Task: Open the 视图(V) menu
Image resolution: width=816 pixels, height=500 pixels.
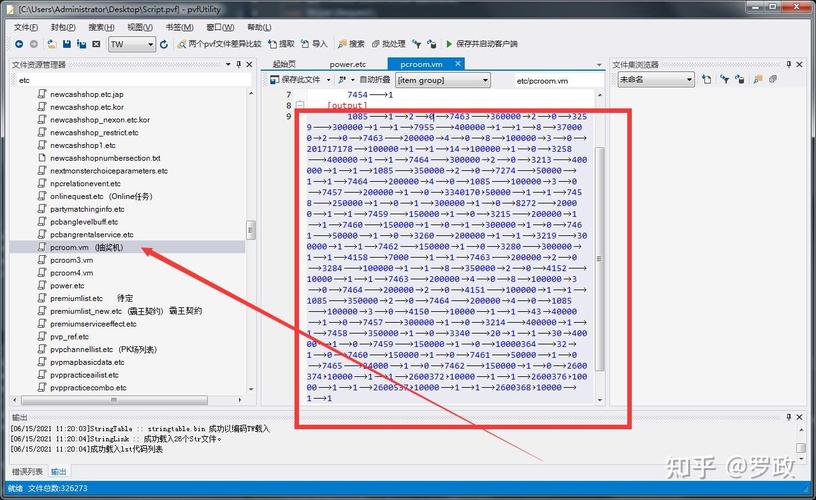Action: 140,27
